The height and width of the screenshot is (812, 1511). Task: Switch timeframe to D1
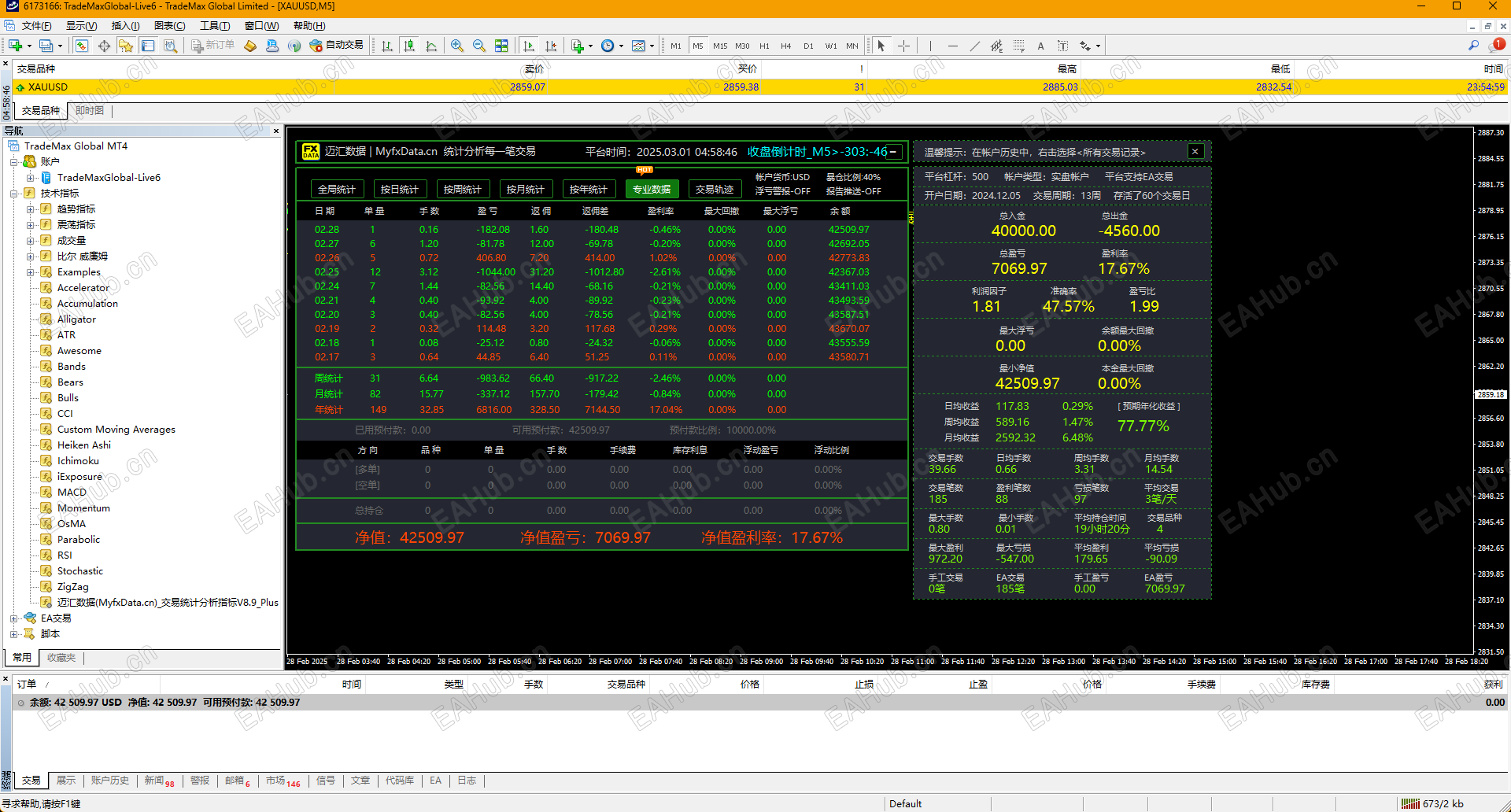coord(808,46)
